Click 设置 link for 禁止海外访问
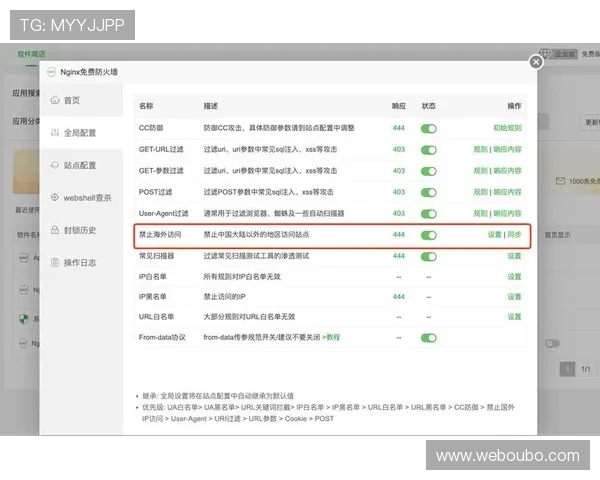The height and width of the screenshot is (480, 600). point(495,235)
